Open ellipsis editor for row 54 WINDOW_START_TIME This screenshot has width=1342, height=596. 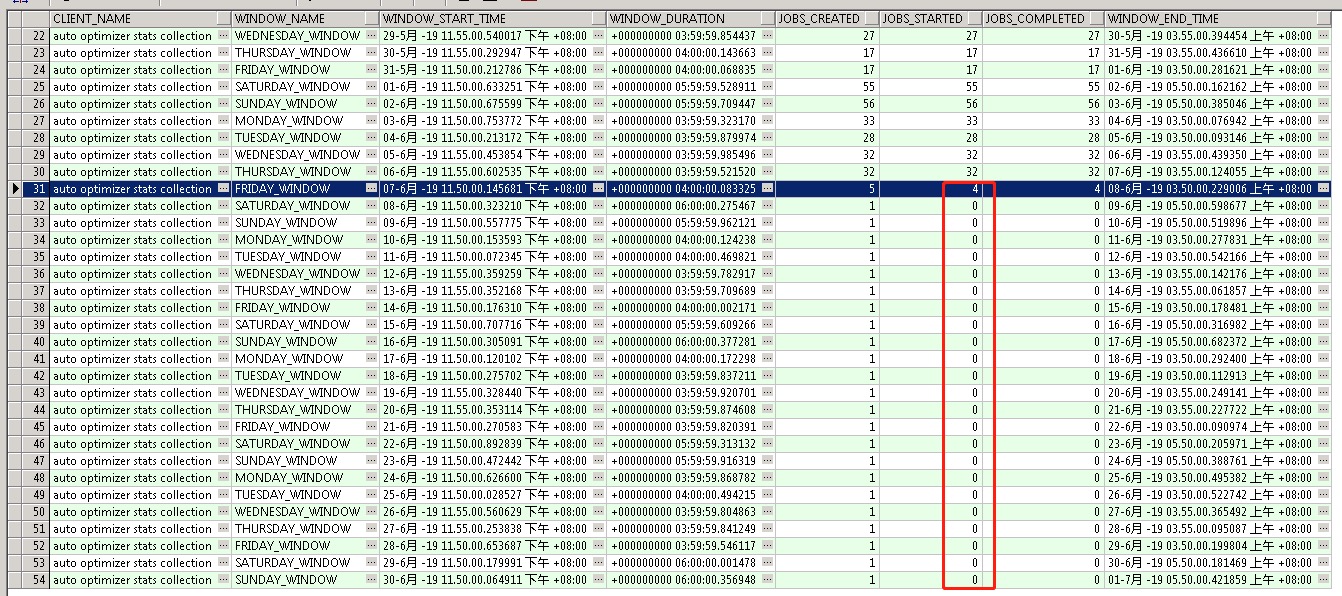[x=598, y=580]
